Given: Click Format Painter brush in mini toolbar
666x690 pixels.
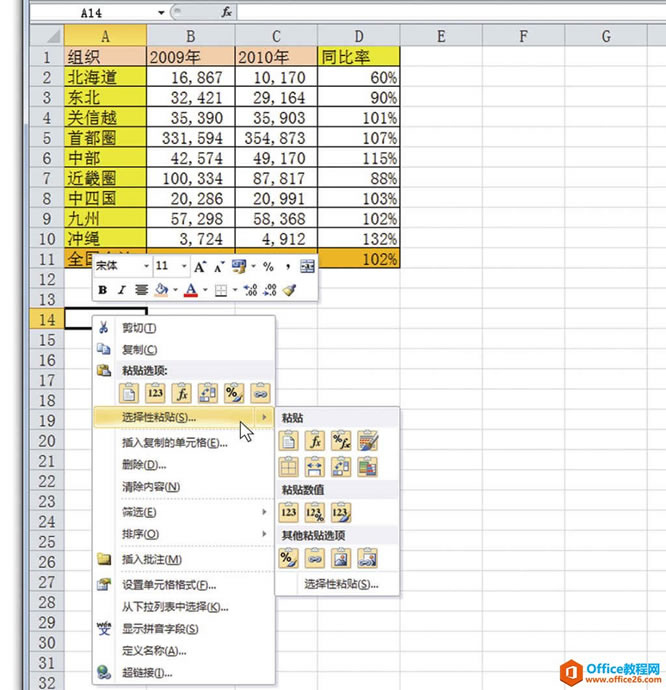Looking at the screenshot, I should click(289, 290).
